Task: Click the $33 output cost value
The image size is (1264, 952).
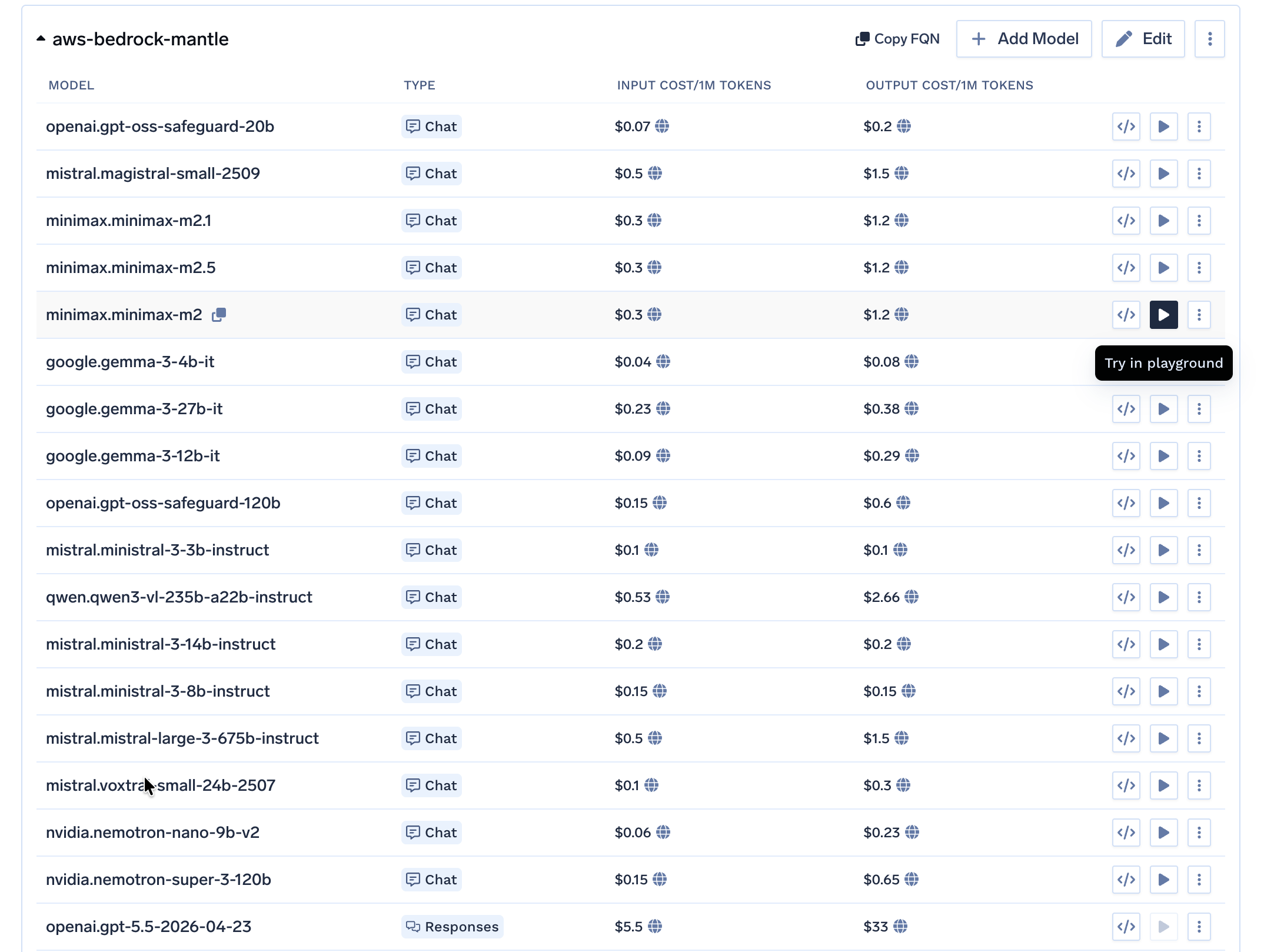Action: [876, 927]
